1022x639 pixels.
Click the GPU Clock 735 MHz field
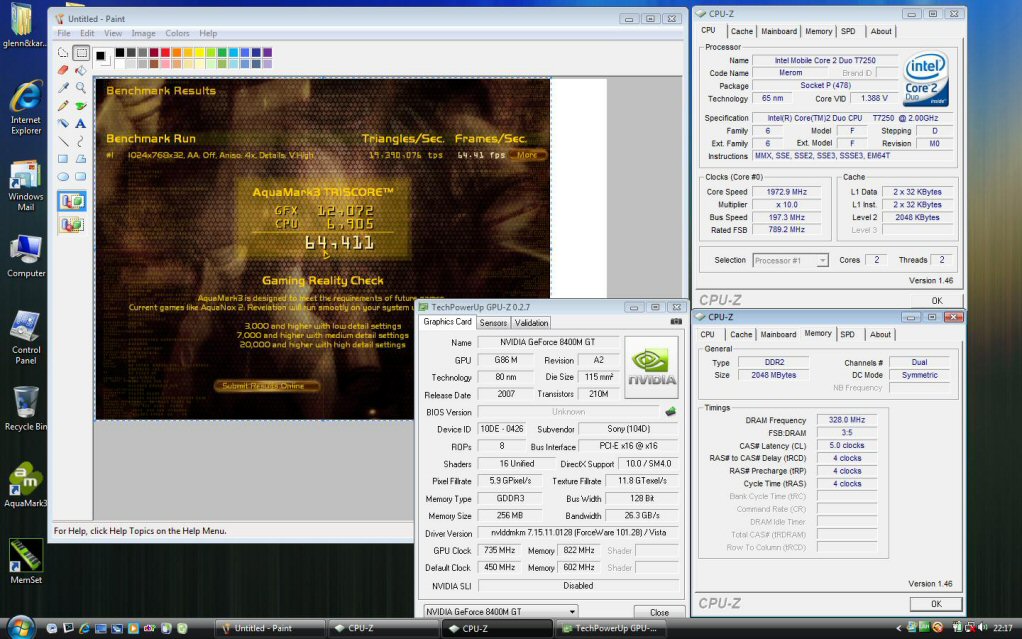point(501,550)
